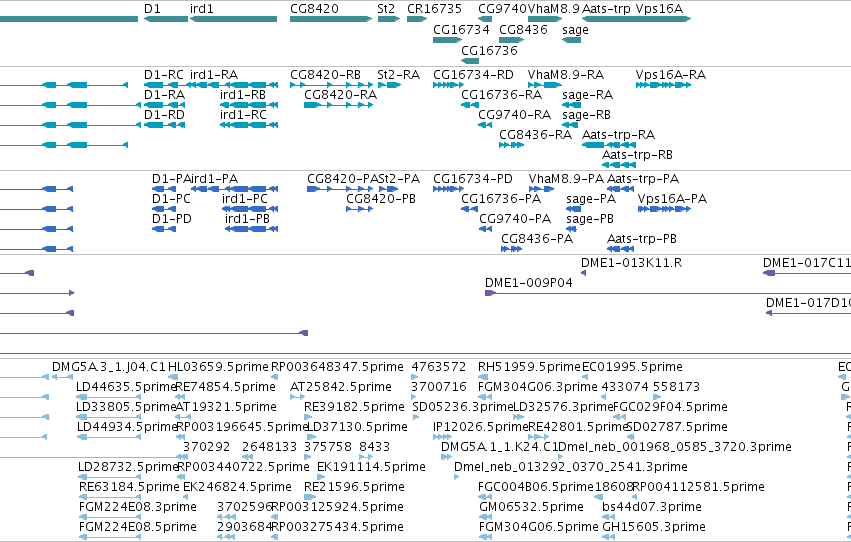
Task: Select the ird1-PC protein label
Action: pos(245,199)
